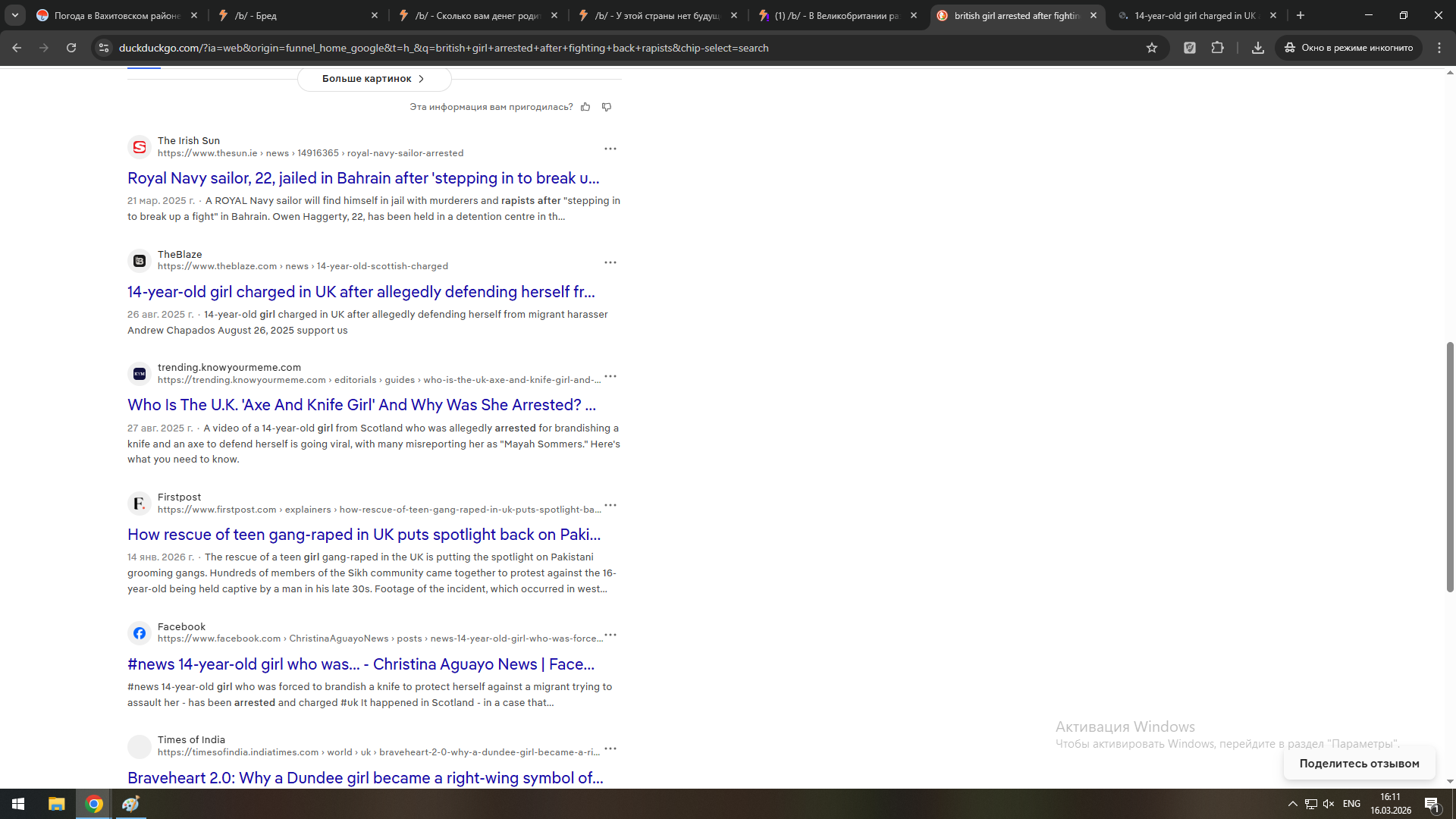Bookmark this page with star icon
This screenshot has height=819, width=1456.
click(1152, 48)
